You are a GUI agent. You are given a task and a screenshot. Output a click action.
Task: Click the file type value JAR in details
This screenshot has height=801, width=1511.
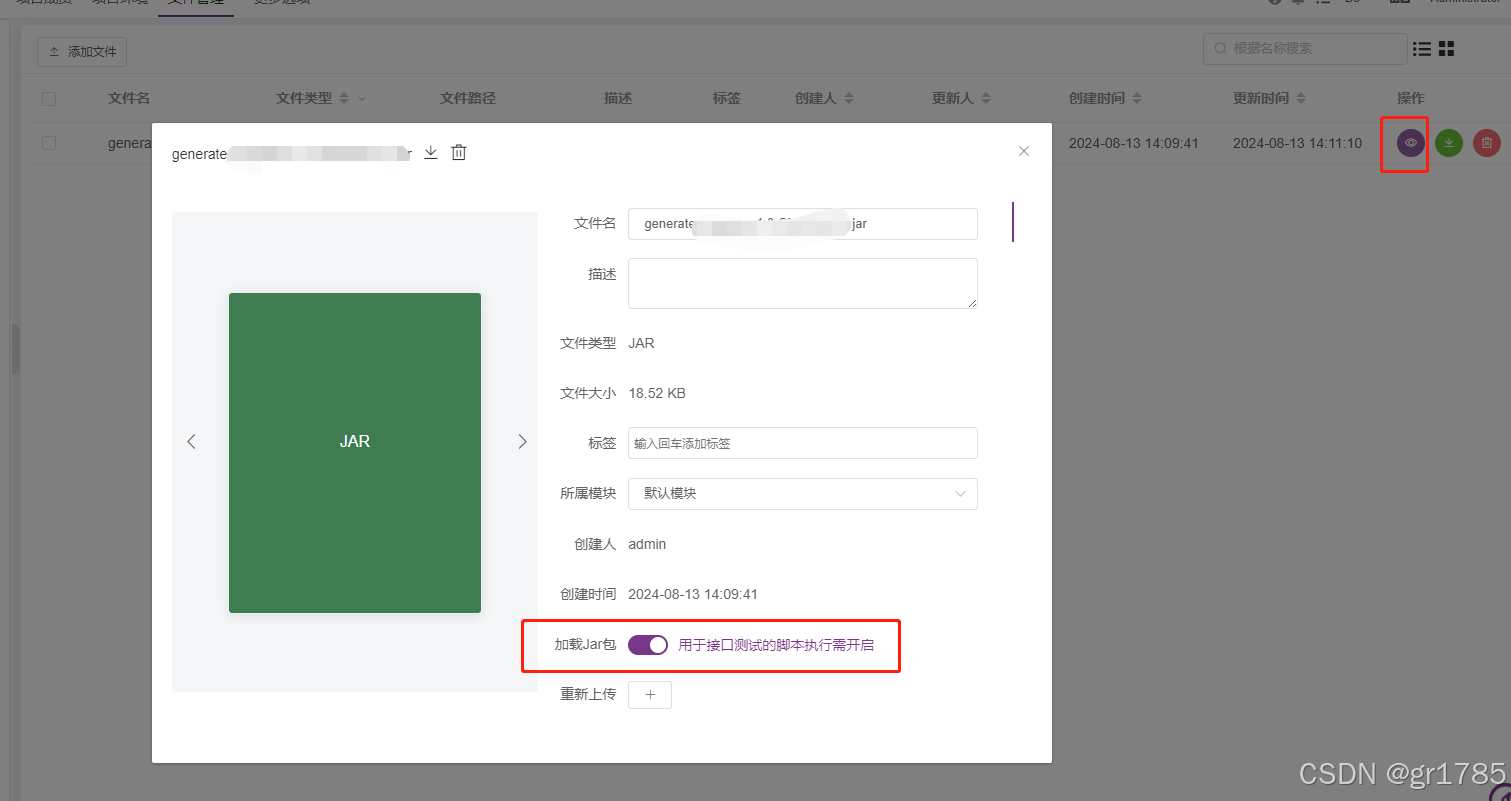[x=641, y=343]
